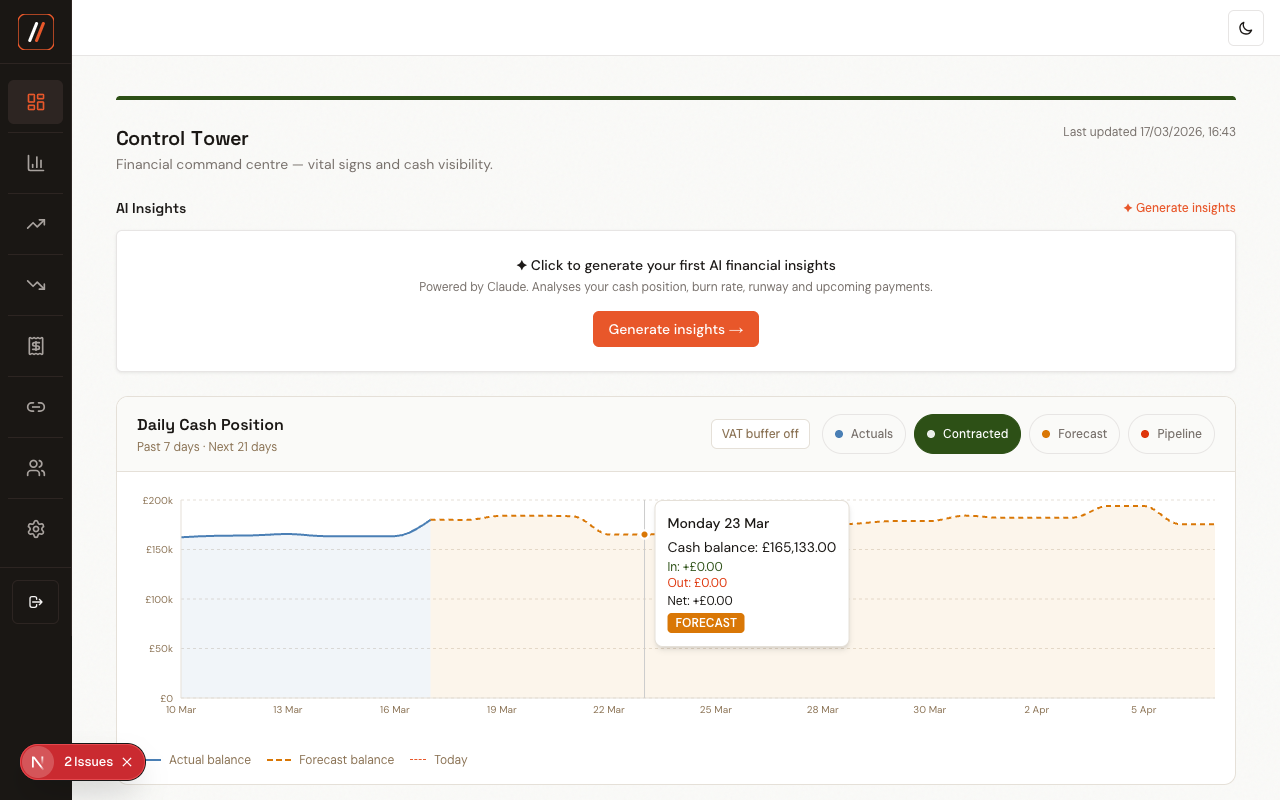Open the upward trend sidebar icon
The height and width of the screenshot is (800, 1280).
tap(36, 224)
